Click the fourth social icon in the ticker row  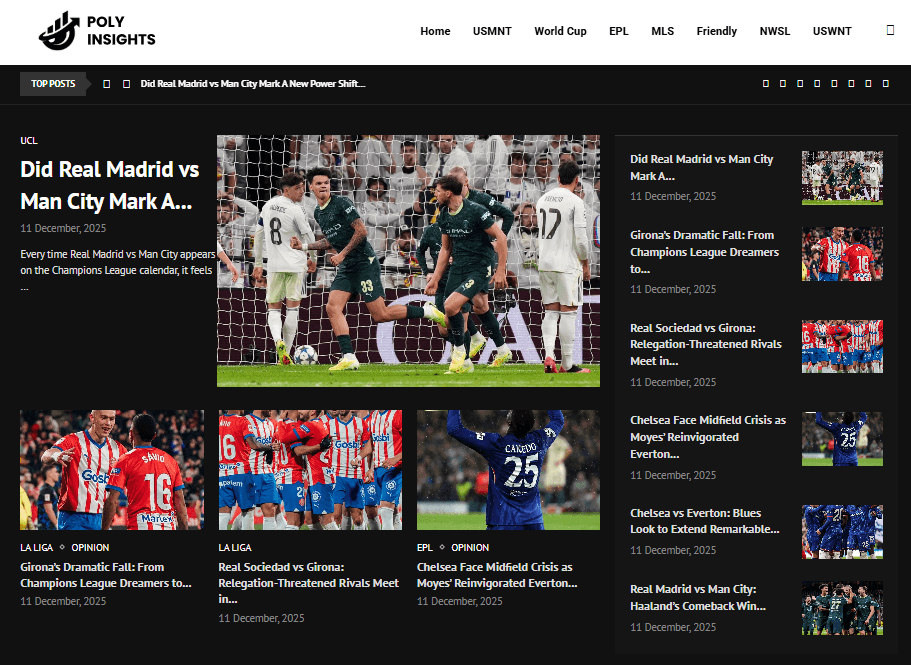coord(815,84)
